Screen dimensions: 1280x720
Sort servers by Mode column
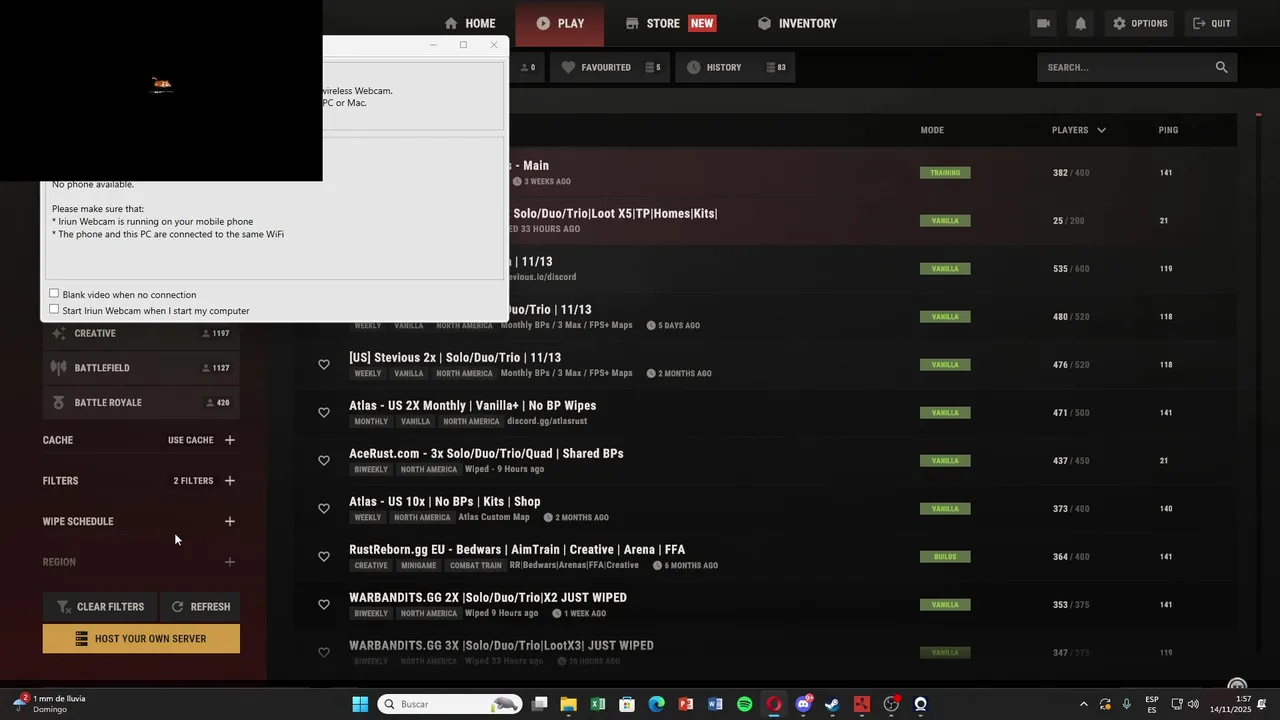point(932,130)
